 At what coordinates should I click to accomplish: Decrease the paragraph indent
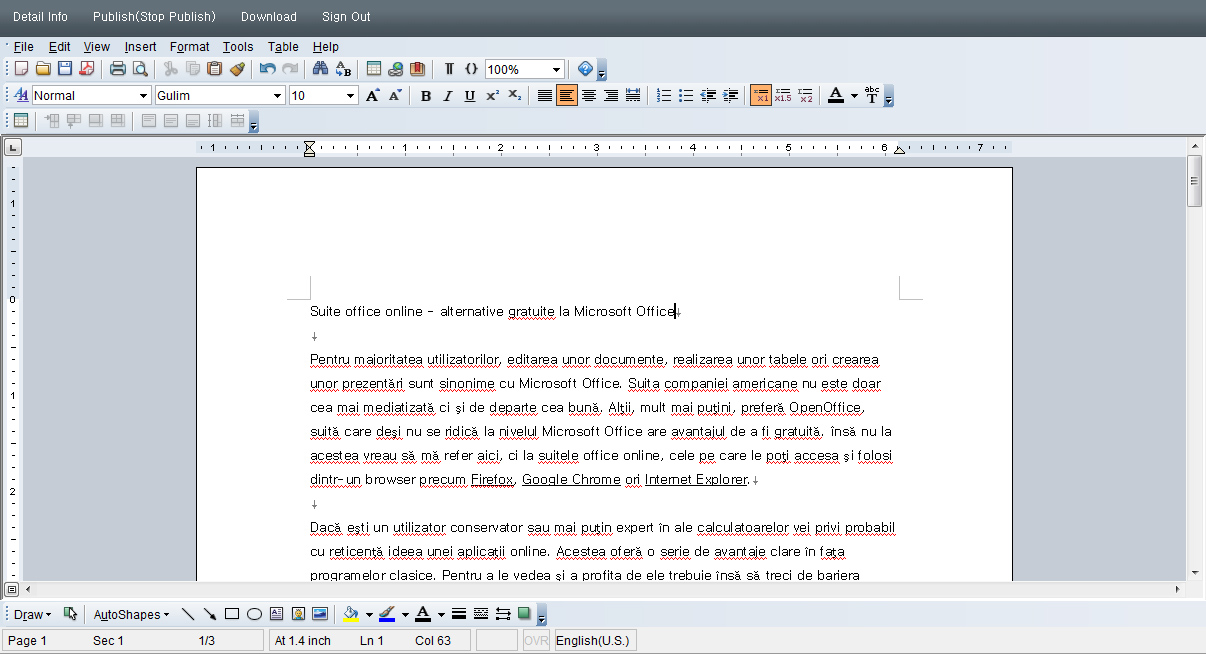[x=708, y=96]
